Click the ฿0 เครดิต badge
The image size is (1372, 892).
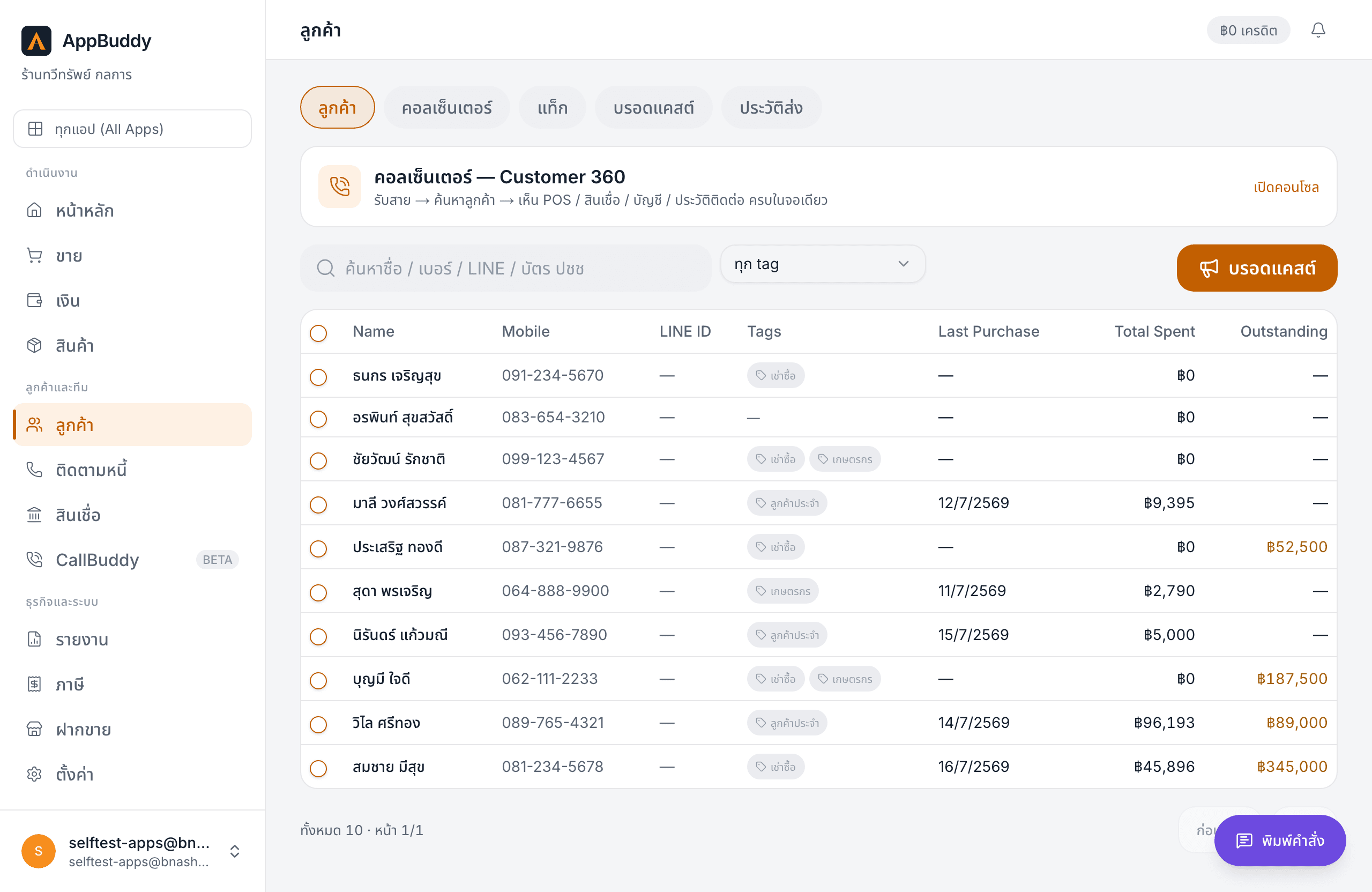pos(1248,30)
